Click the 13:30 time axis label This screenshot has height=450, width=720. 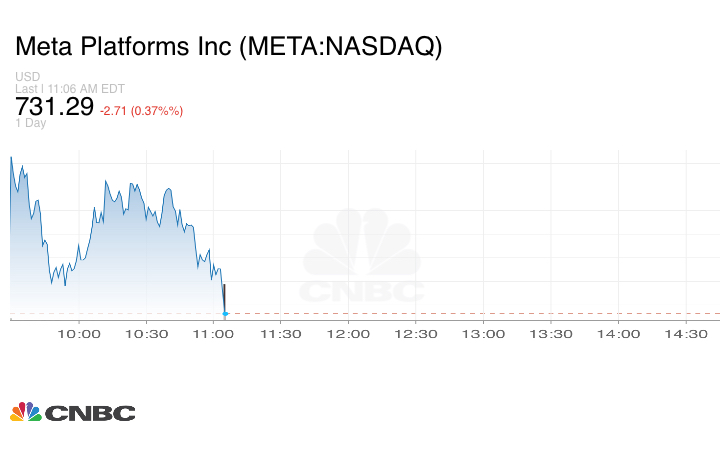click(554, 334)
